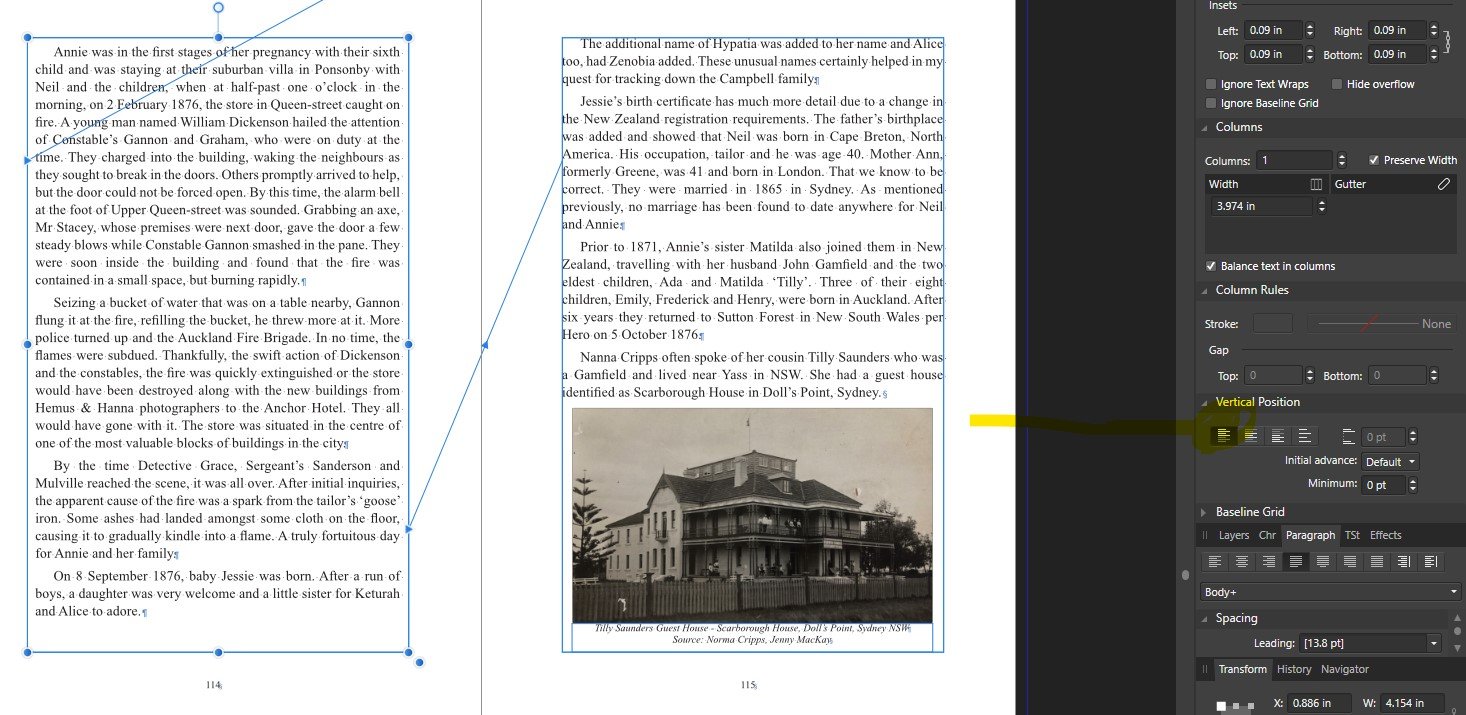
Task: Click the Layers panel group grip handle
Action: [x=1205, y=535]
